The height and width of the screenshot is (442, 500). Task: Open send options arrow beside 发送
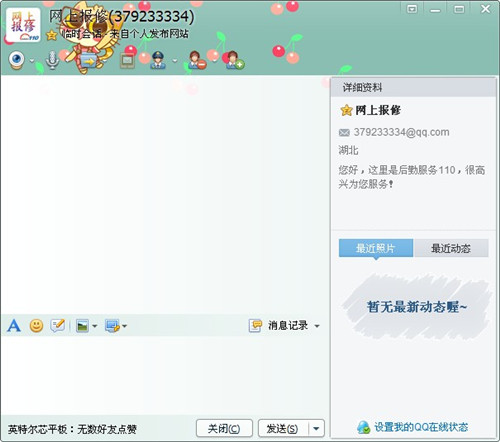pyautogui.click(x=316, y=428)
